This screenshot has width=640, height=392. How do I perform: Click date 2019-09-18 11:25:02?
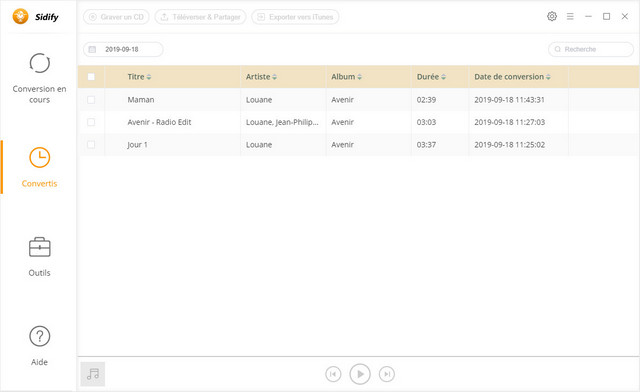point(509,145)
